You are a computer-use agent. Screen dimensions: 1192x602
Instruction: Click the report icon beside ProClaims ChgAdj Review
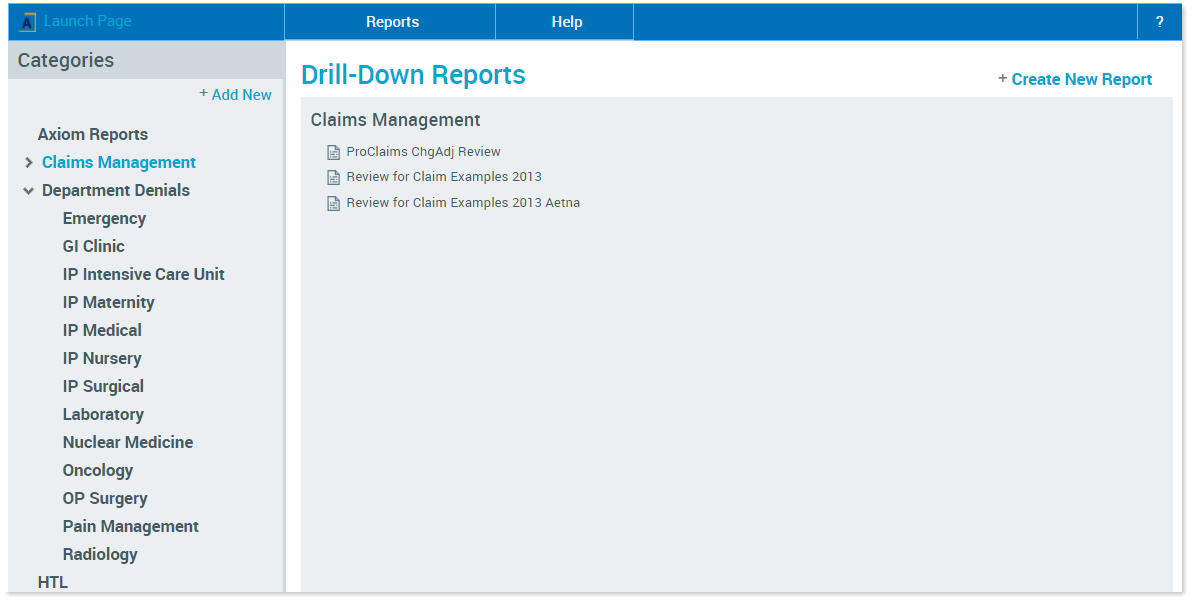[x=333, y=151]
